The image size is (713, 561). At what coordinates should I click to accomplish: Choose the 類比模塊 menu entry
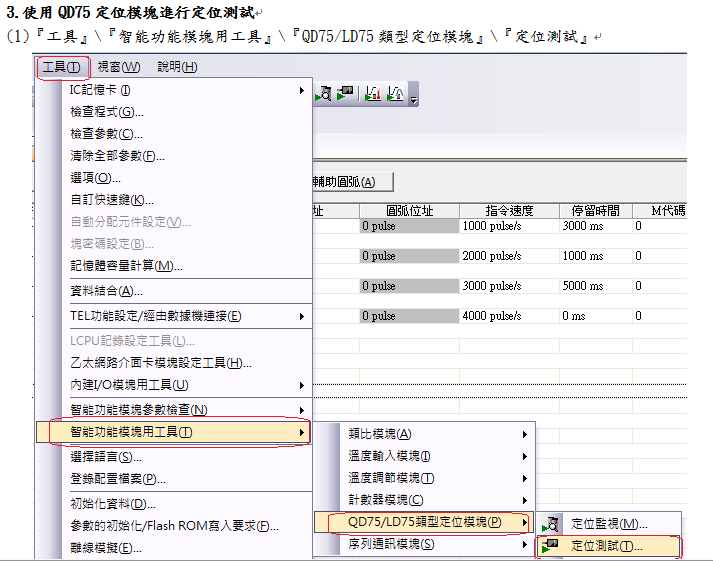pos(380,434)
